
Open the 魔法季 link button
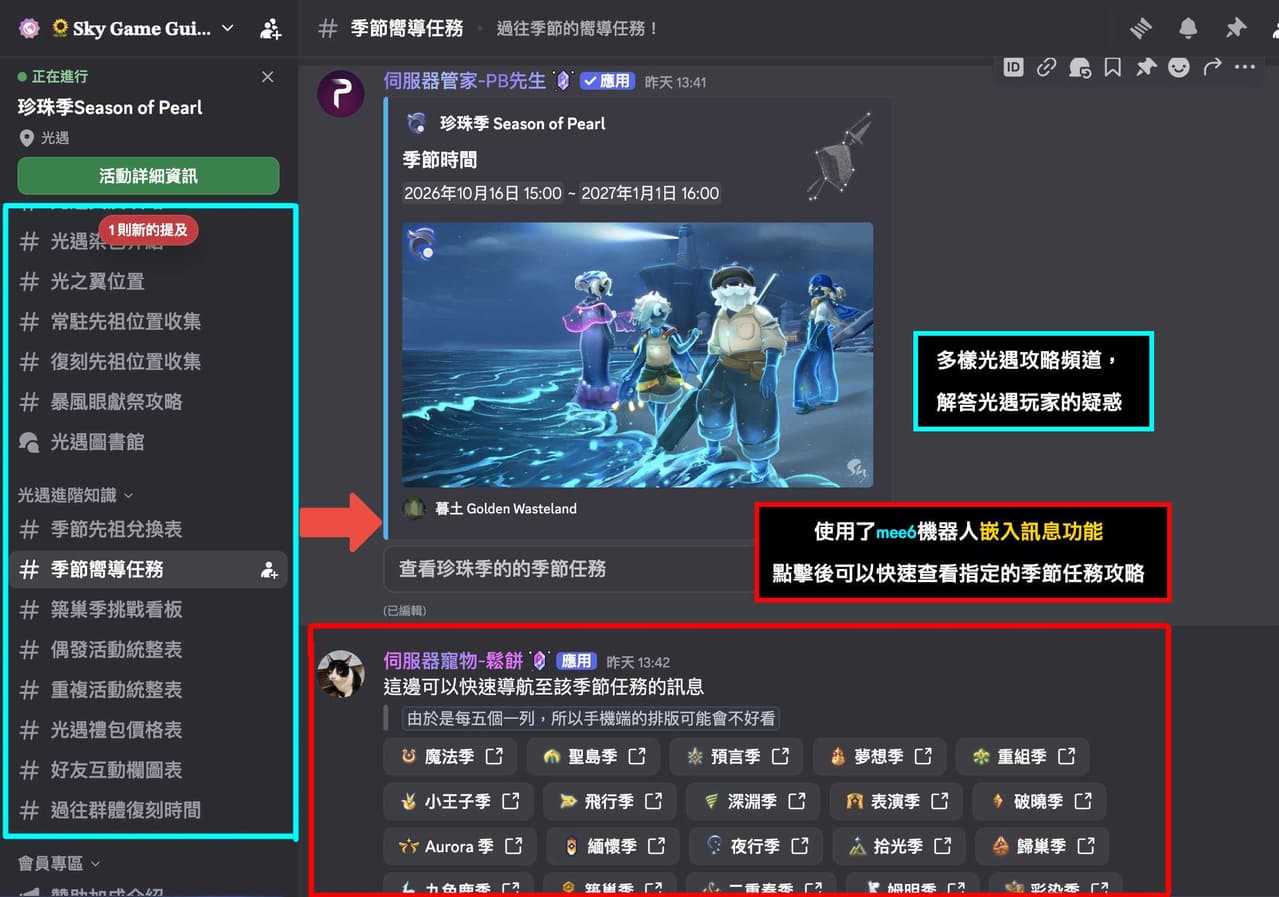(449, 757)
